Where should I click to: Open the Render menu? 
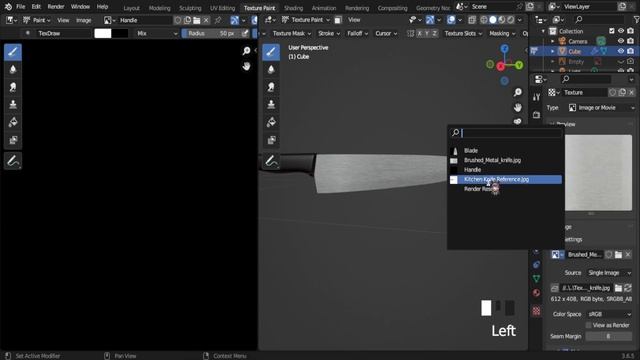(x=56, y=7)
